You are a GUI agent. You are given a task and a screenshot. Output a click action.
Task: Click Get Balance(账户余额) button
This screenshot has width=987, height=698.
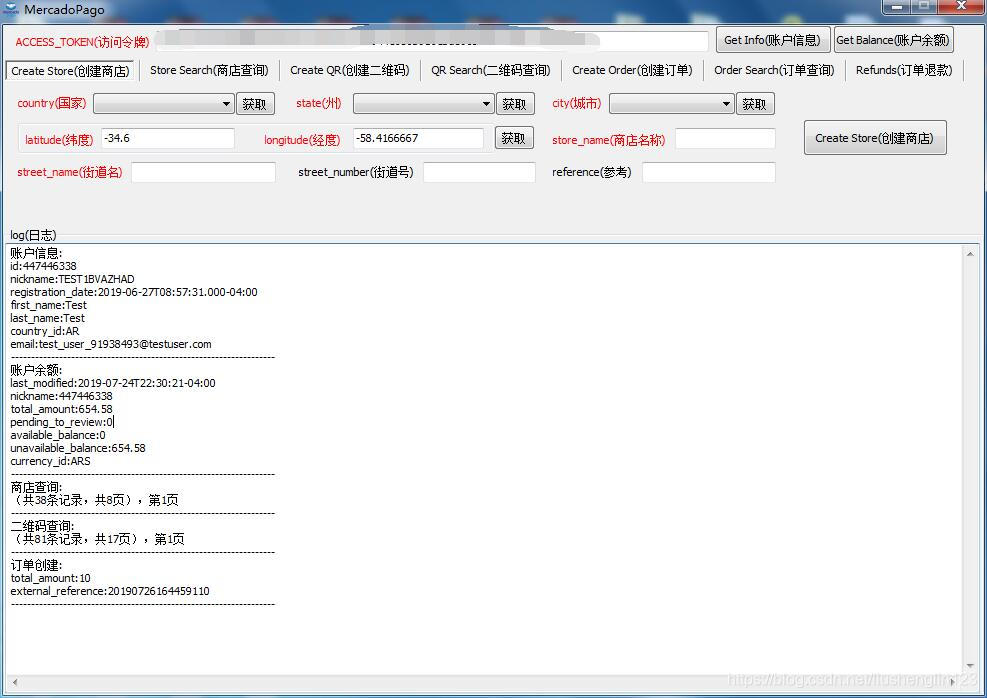pyautogui.click(x=893, y=40)
